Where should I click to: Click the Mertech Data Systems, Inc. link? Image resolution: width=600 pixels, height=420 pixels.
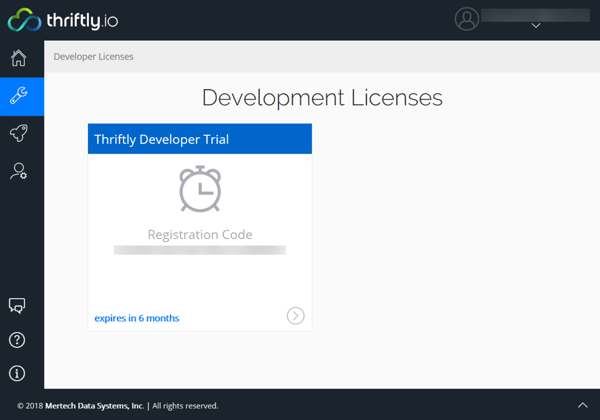click(95, 406)
